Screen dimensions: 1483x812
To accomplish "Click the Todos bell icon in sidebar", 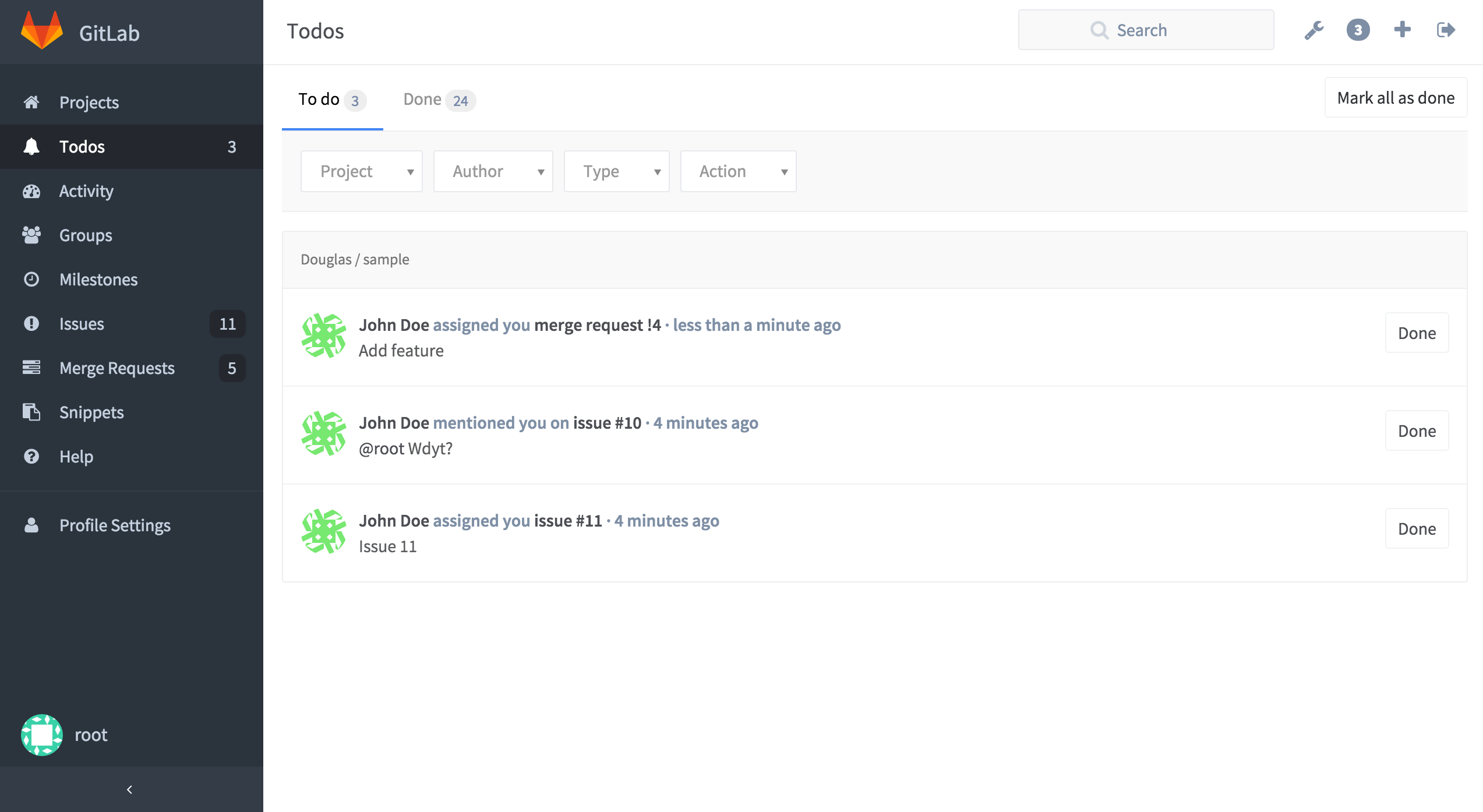I will 31,146.
